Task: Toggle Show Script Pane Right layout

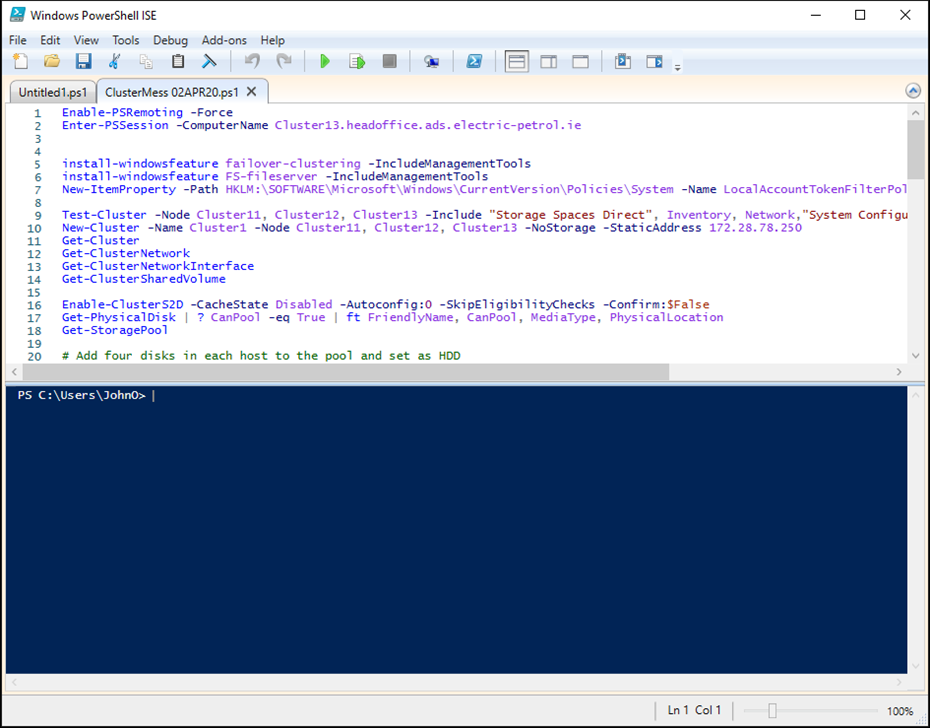Action: (x=548, y=62)
